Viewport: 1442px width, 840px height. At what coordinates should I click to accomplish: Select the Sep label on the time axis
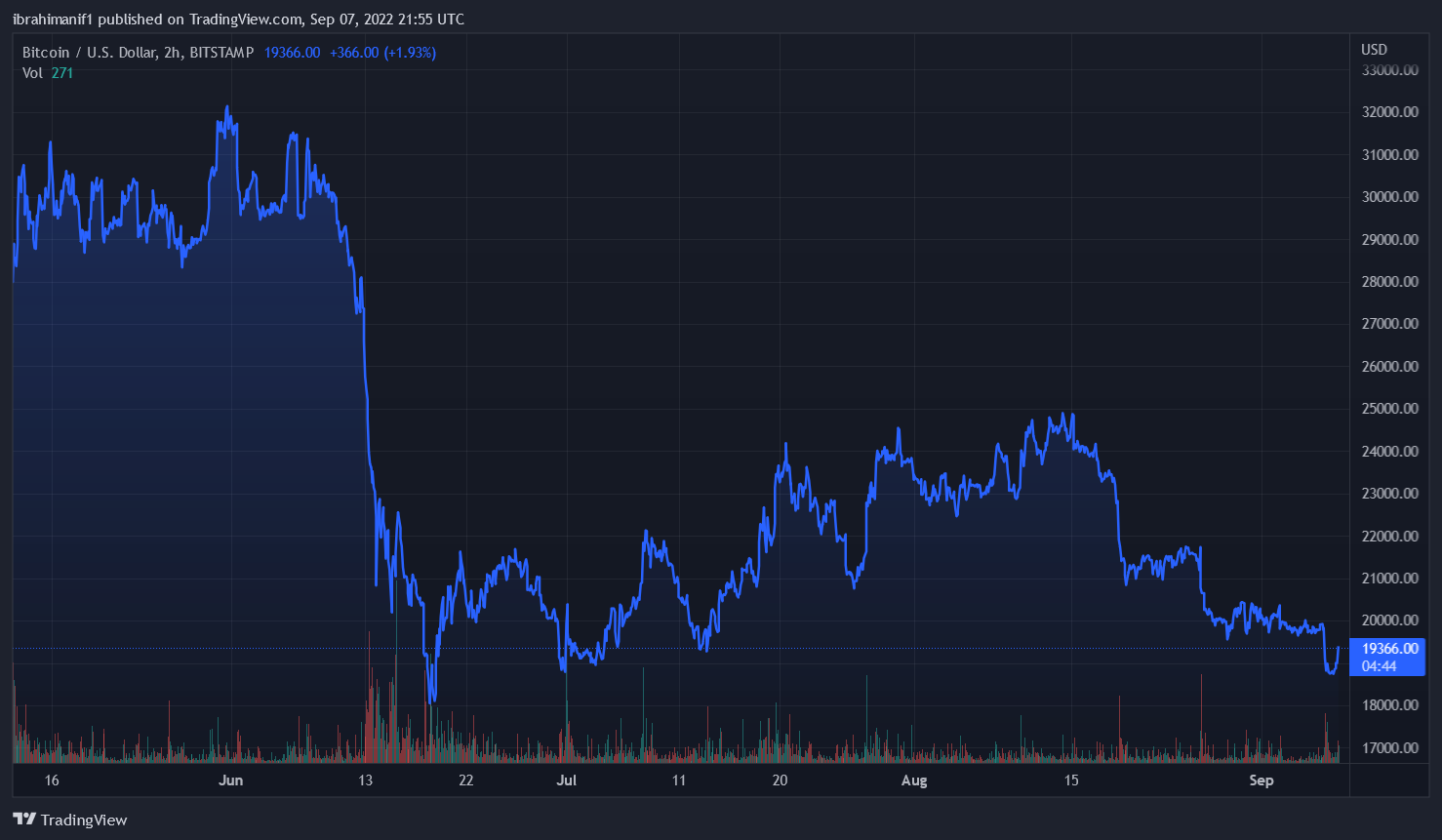tap(1261, 780)
